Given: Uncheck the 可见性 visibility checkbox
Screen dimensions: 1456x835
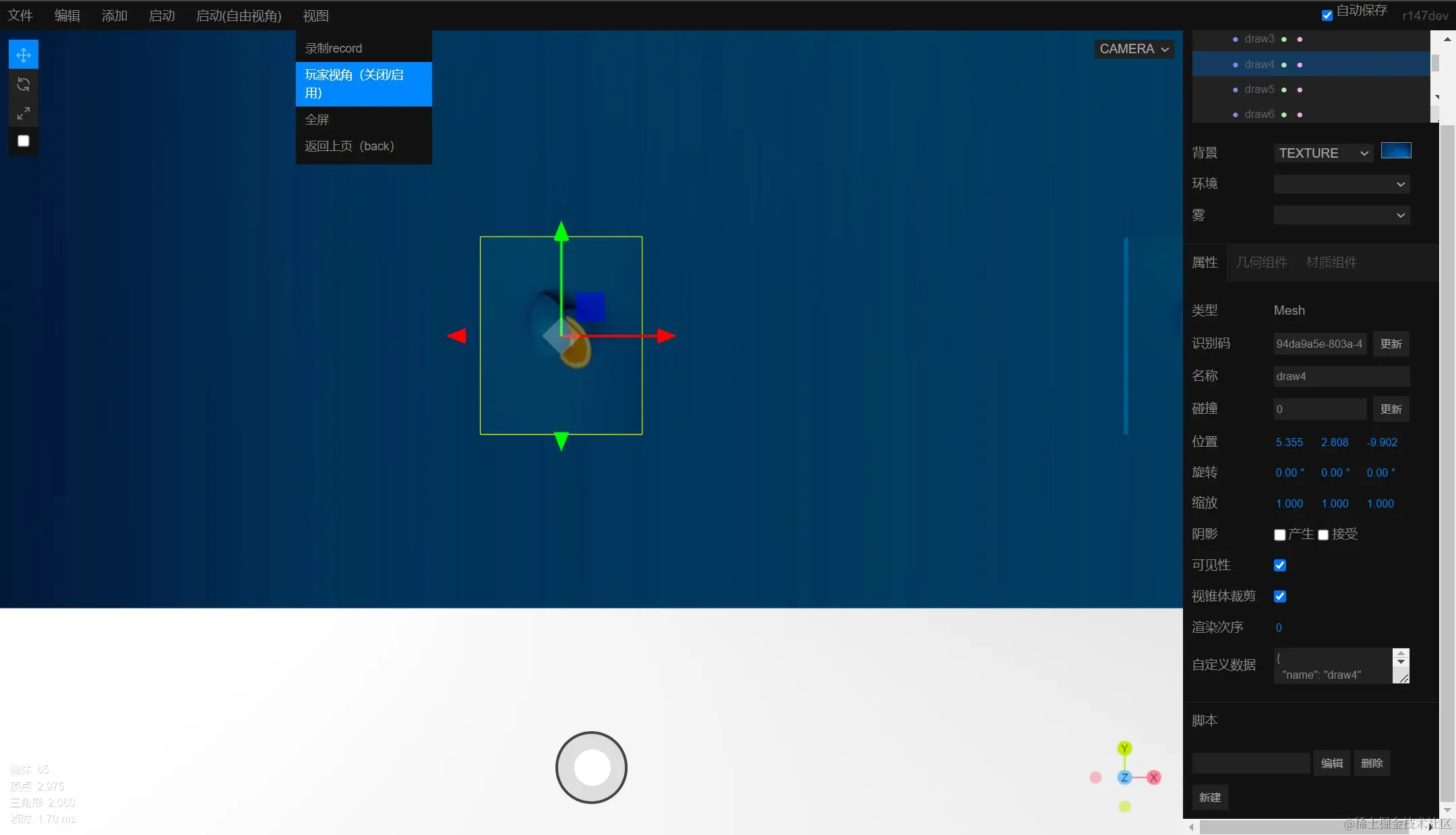Looking at the screenshot, I should point(1279,565).
